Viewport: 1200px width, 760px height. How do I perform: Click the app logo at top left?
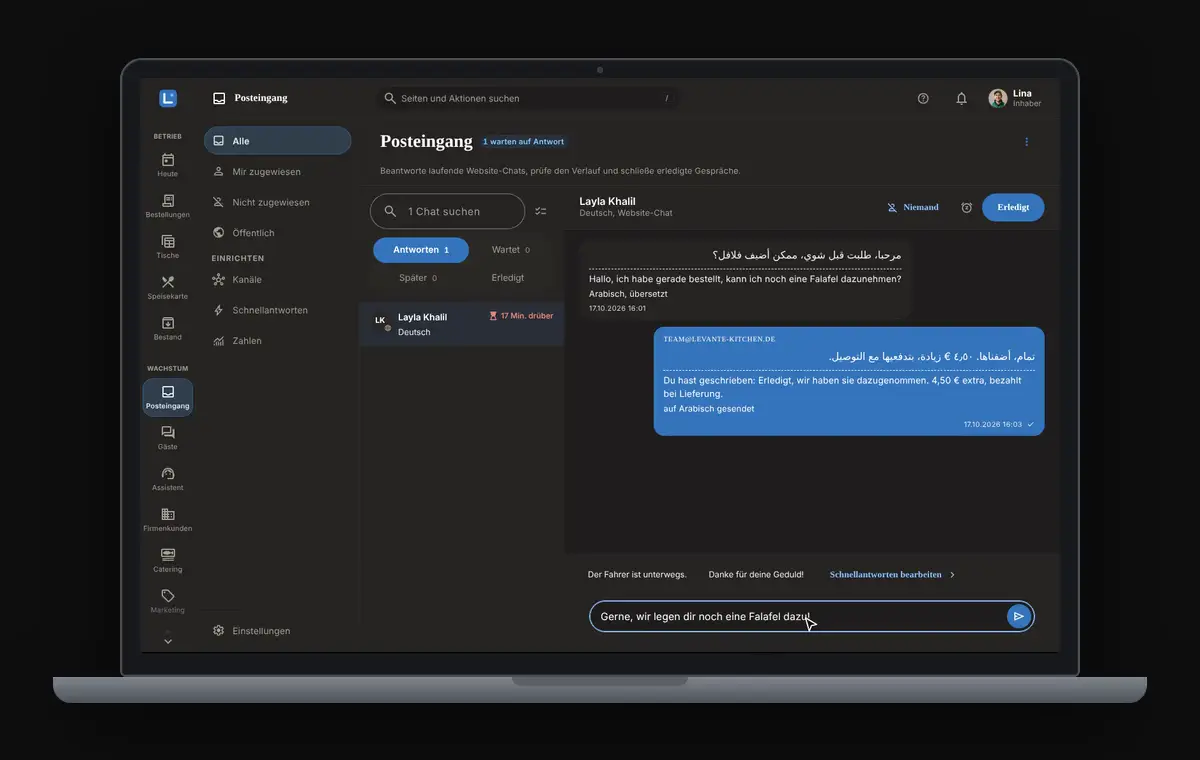(167, 98)
